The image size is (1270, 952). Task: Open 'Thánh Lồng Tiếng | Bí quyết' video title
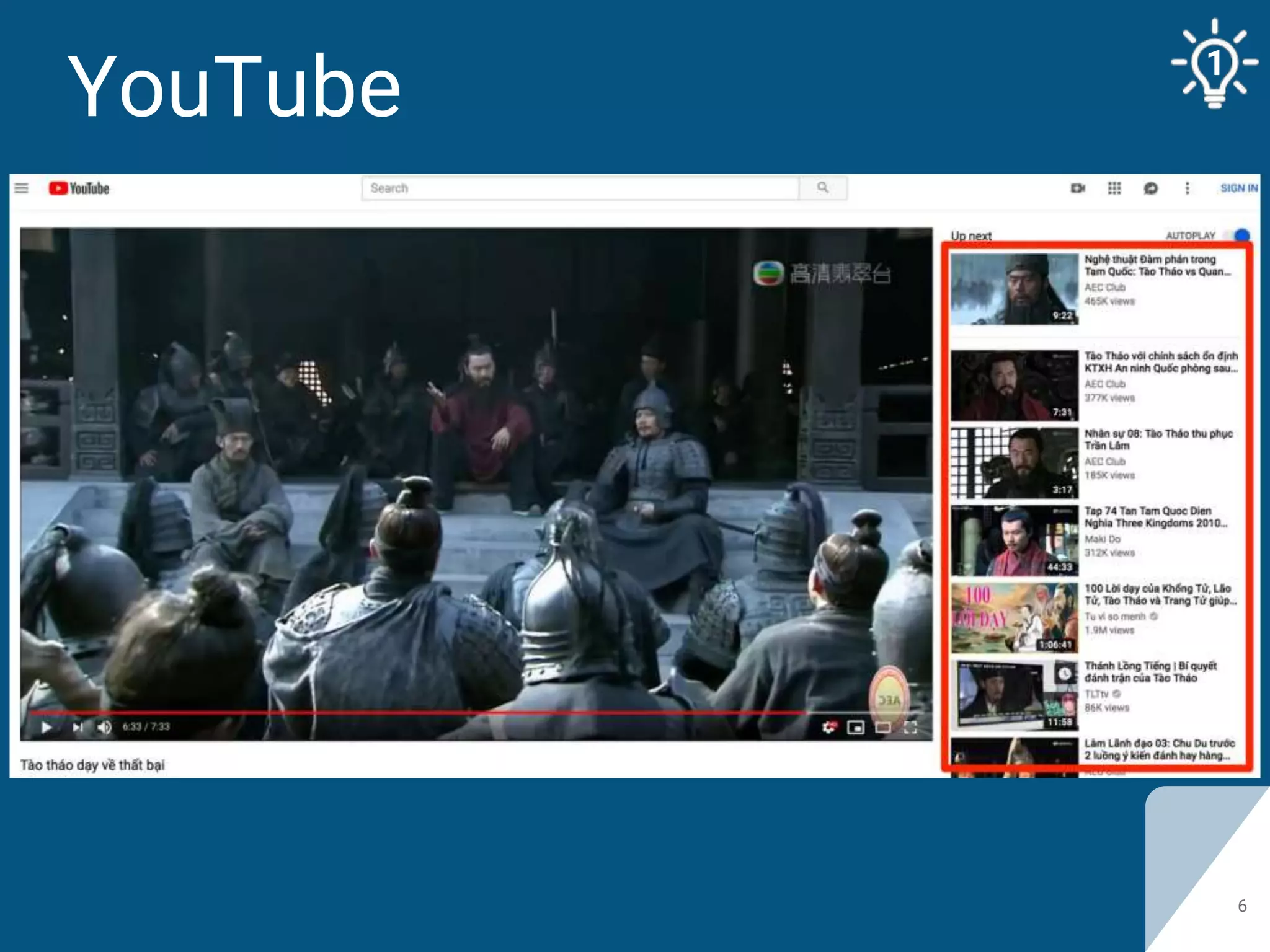coord(1150,672)
